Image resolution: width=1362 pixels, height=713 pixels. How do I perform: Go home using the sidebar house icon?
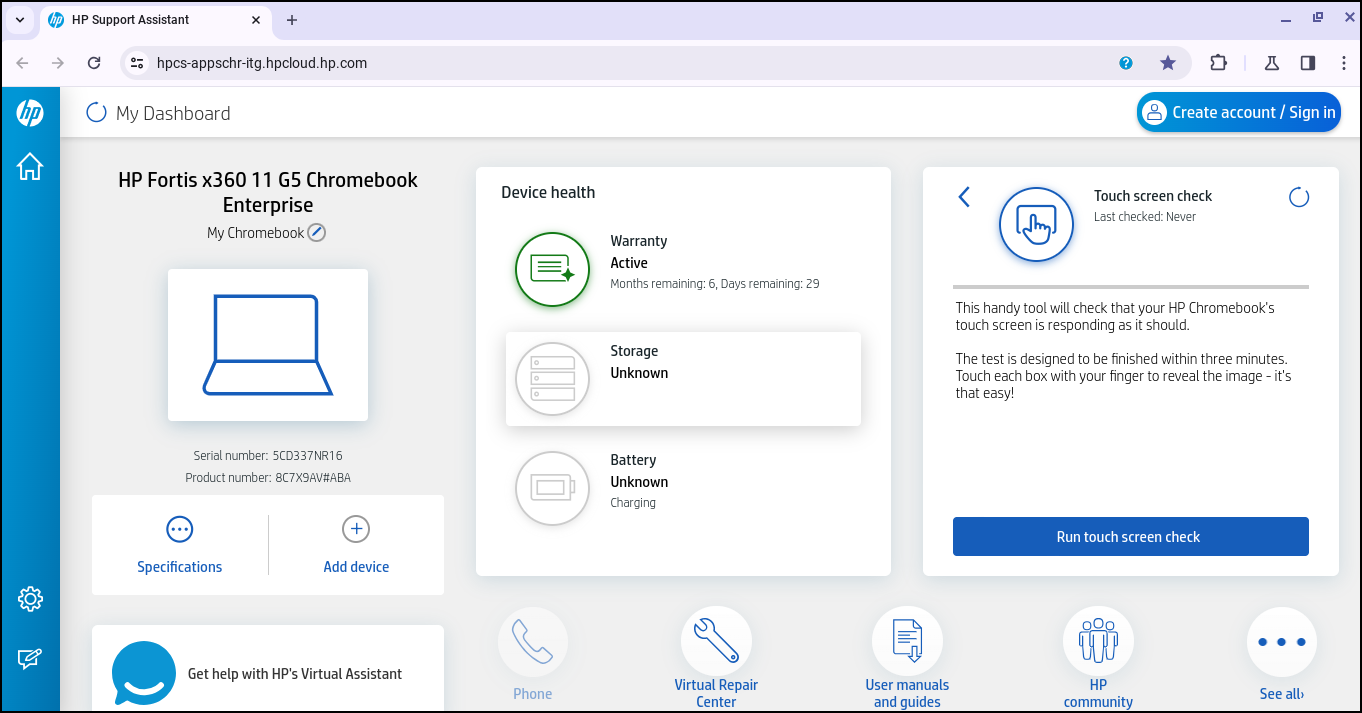[x=30, y=167]
